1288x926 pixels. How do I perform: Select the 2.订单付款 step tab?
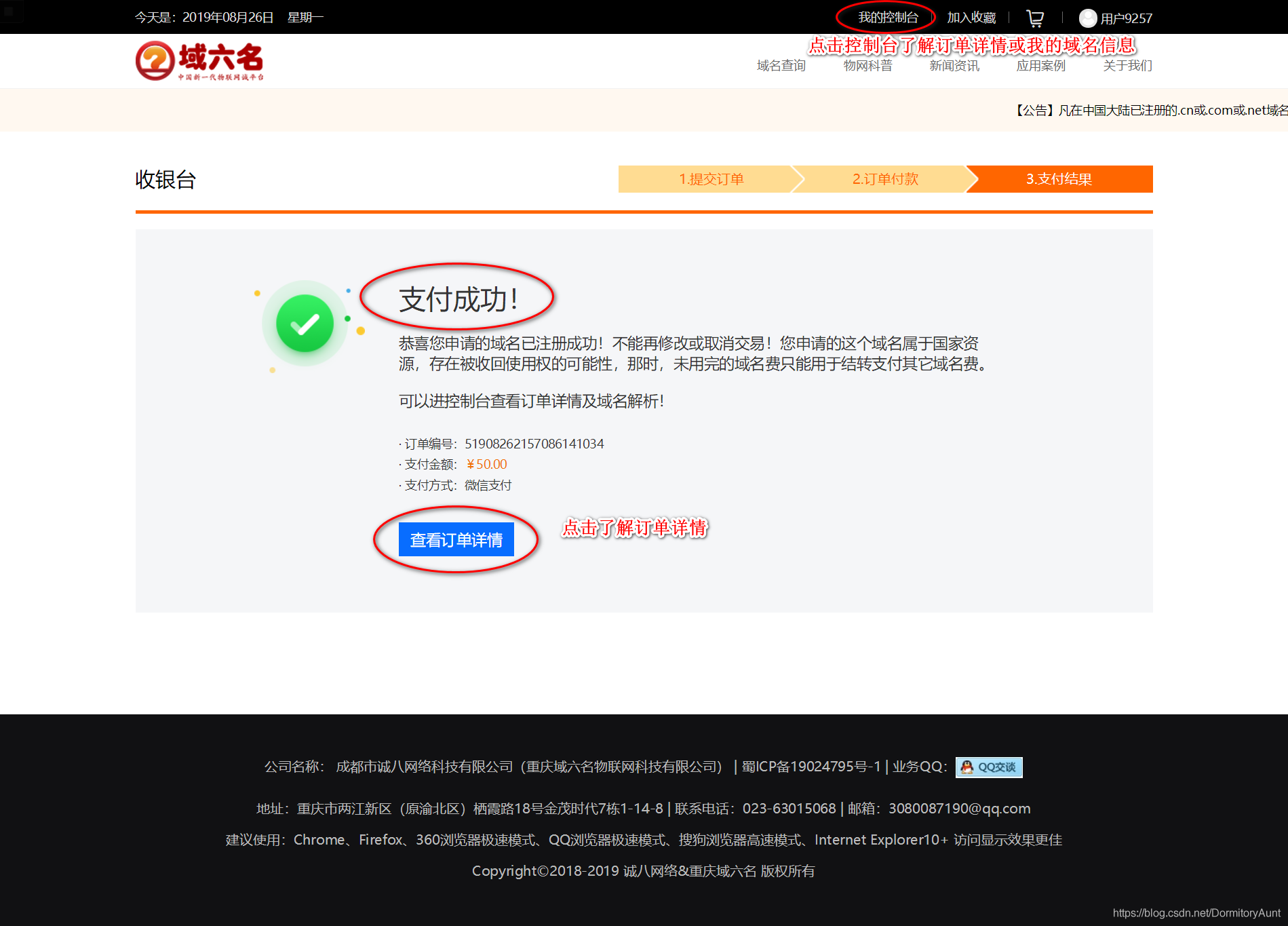(x=884, y=178)
